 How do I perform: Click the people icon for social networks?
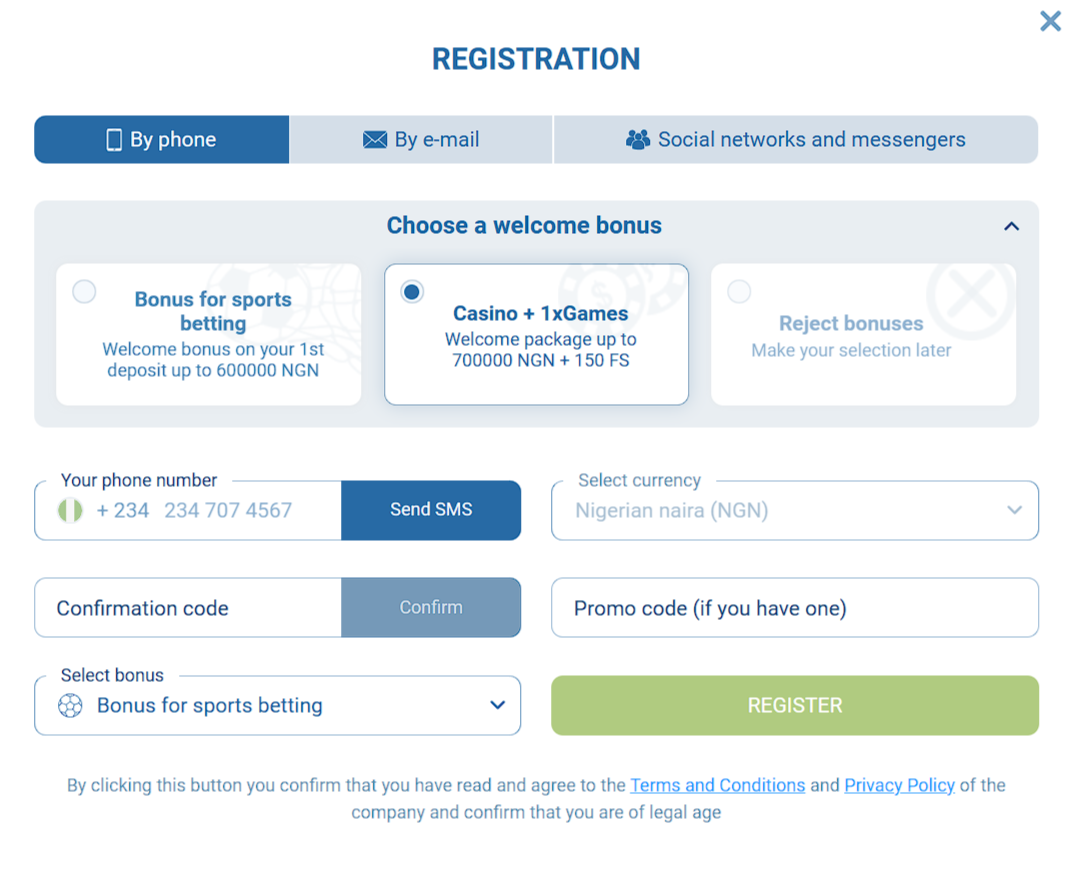click(x=637, y=140)
